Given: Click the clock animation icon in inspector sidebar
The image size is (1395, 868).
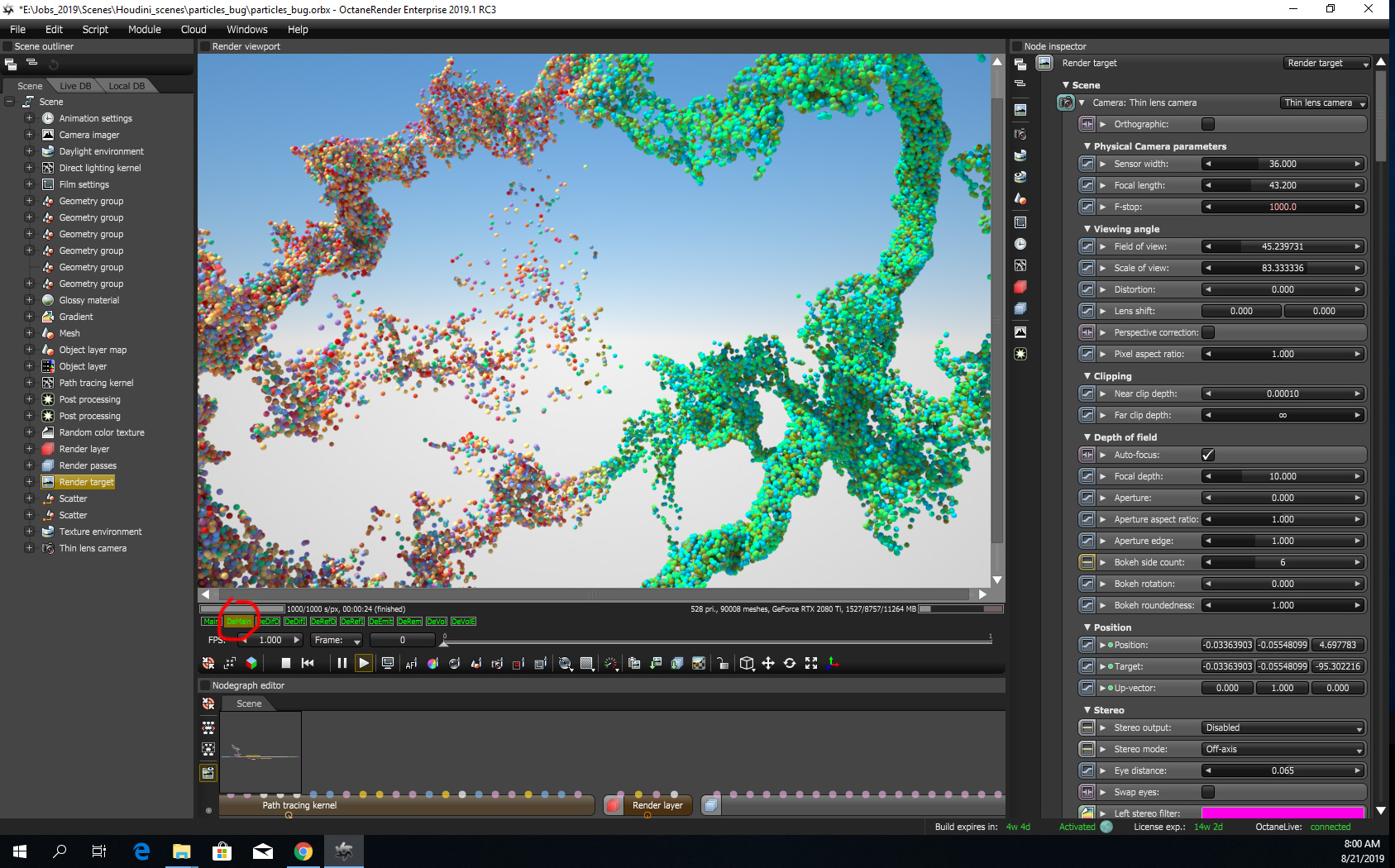Looking at the screenshot, I should click(1020, 244).
